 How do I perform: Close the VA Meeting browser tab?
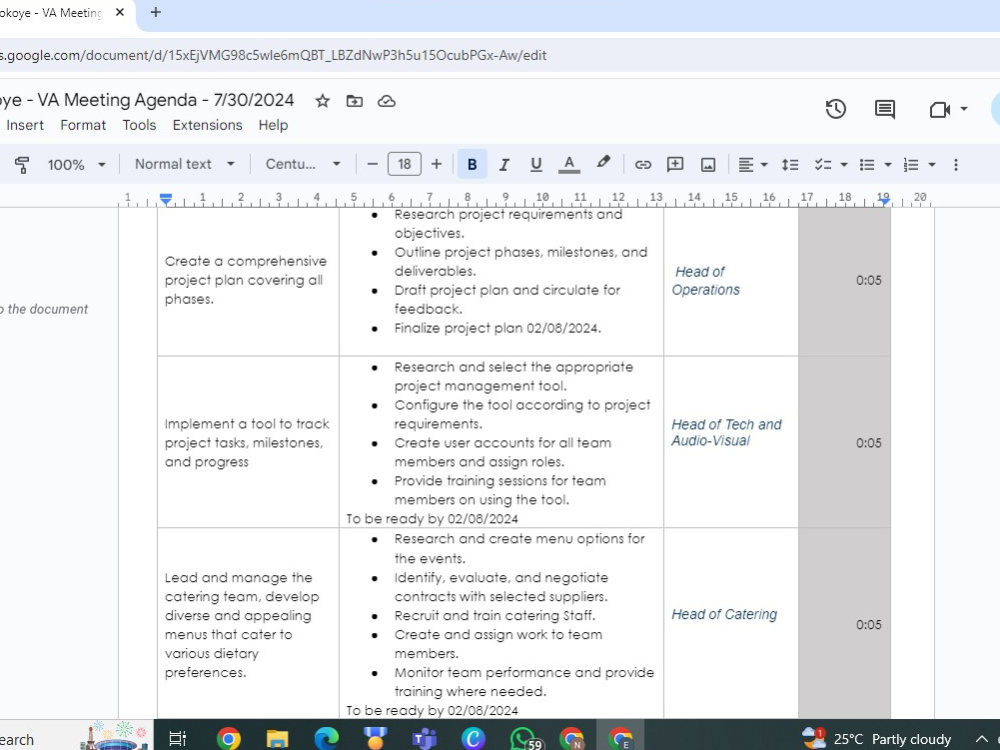pyautogui.click(x=119, y=12)
